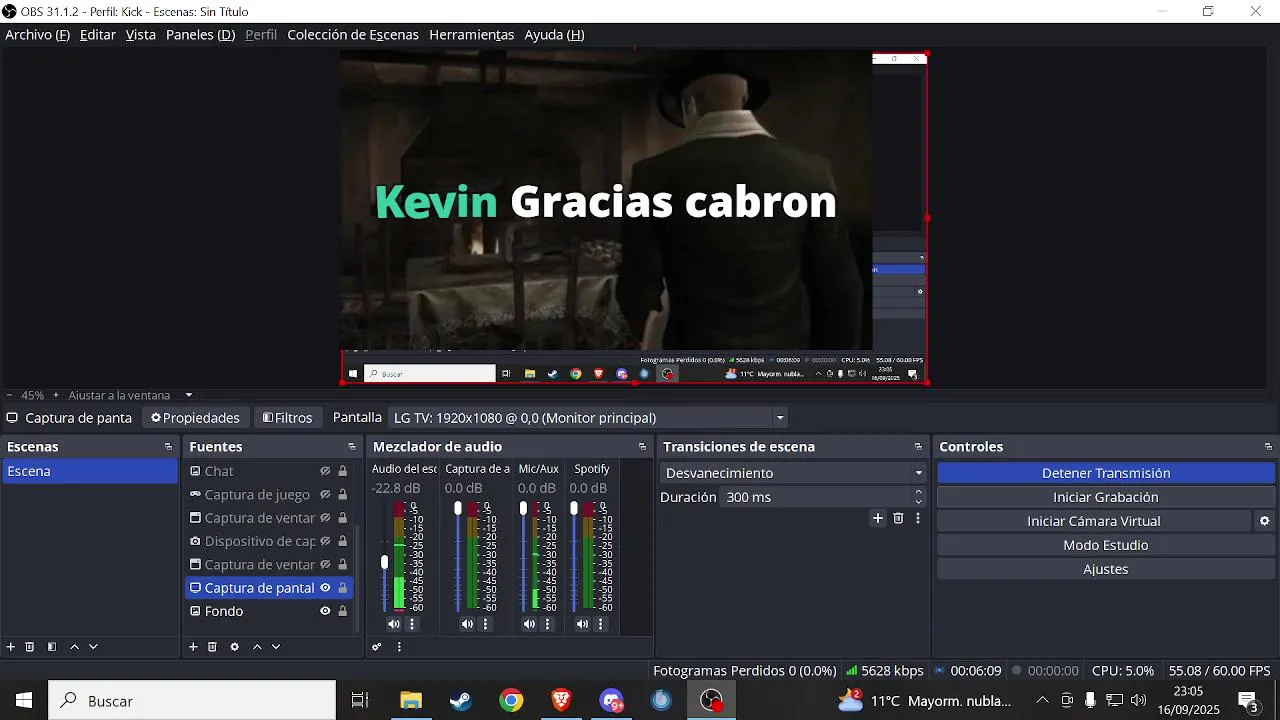Show the Captura de juego source

[x=325, y=494]
